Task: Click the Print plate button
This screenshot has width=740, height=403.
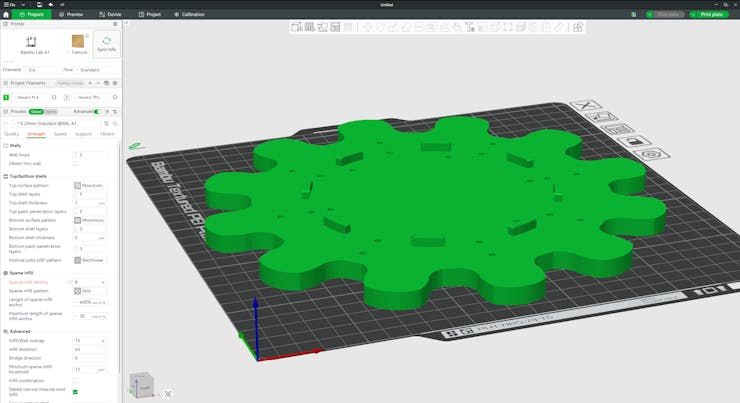Action: click(x=708, y=15)
